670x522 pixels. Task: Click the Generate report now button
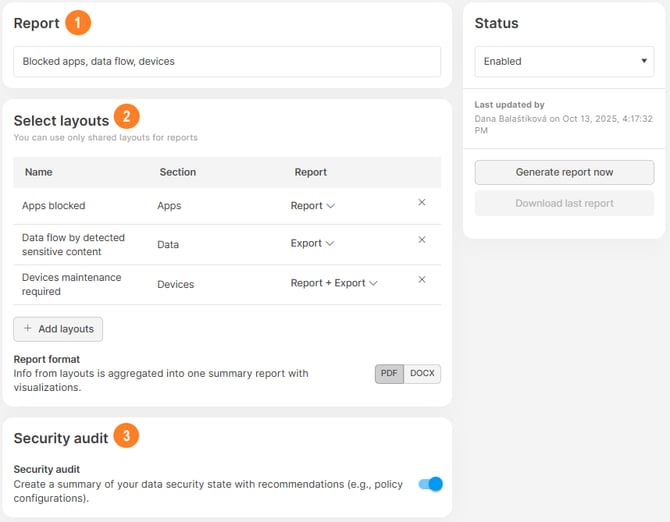pyautogui.click(x=564, y=172)
